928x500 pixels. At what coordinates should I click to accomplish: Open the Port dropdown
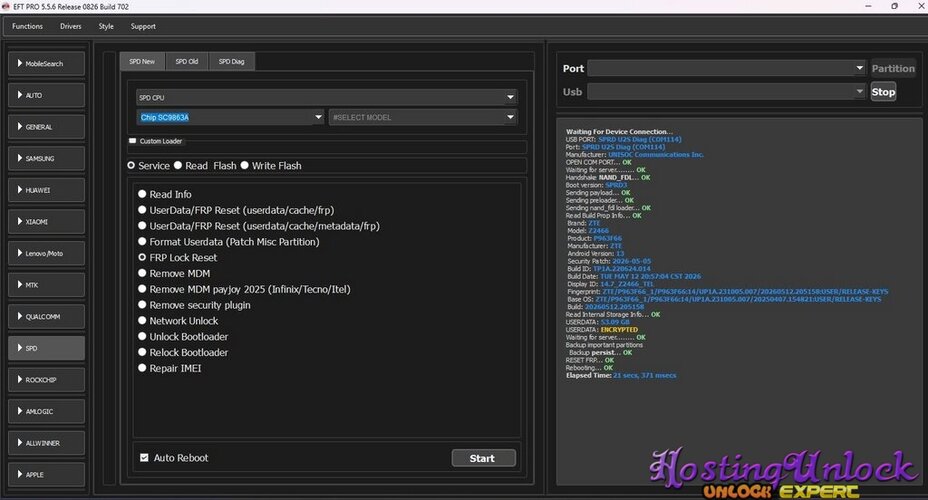click(x=727, y=68)
